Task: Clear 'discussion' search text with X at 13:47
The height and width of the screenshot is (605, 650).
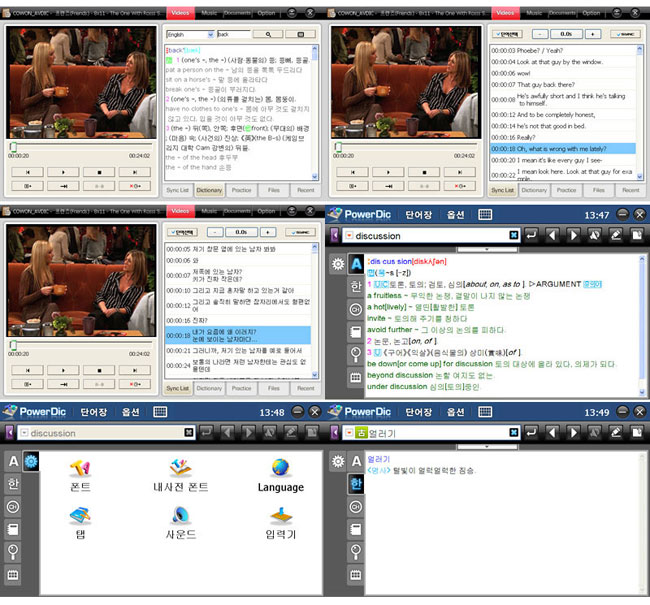Action: click(x=513, y=235)
